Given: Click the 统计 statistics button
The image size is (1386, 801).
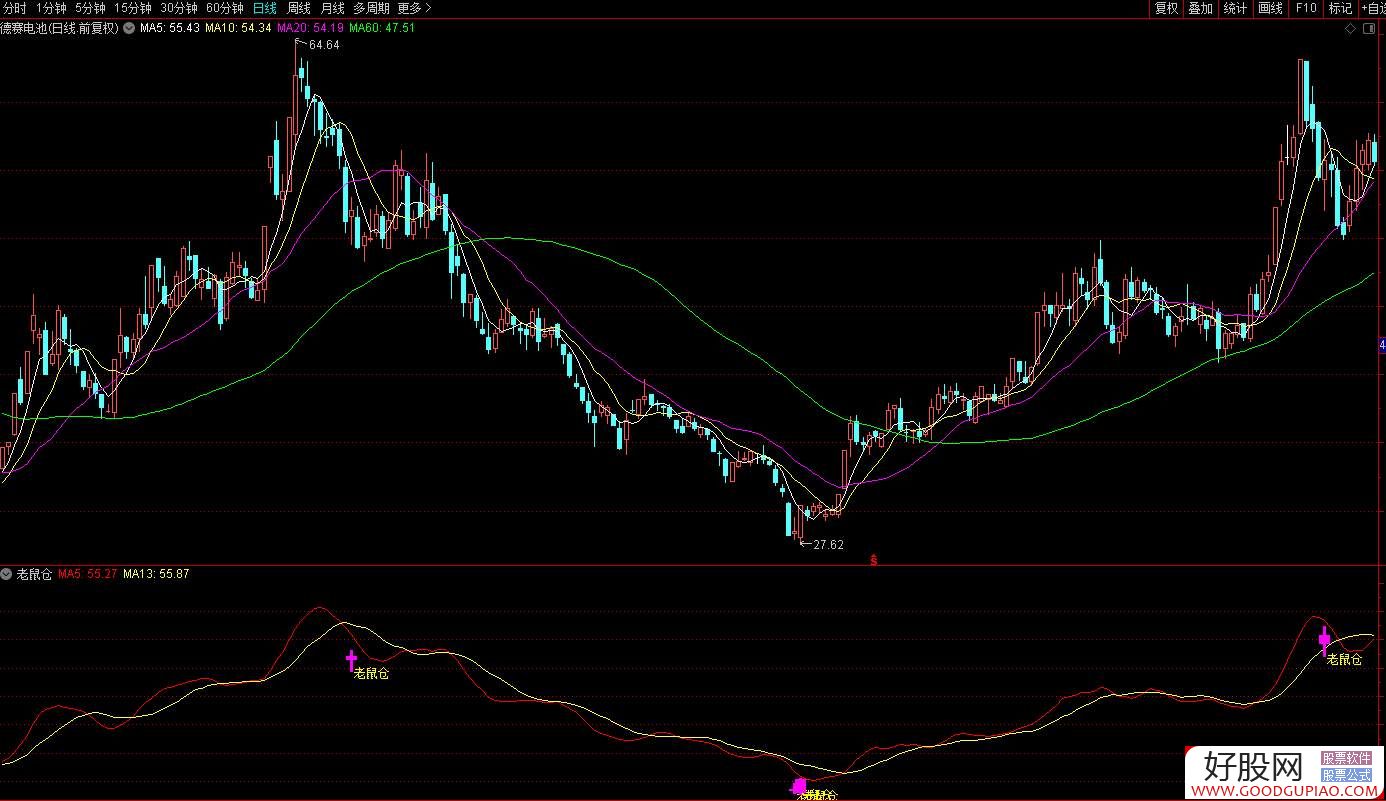Looking at the screenshot, I should coord(1235,8).
